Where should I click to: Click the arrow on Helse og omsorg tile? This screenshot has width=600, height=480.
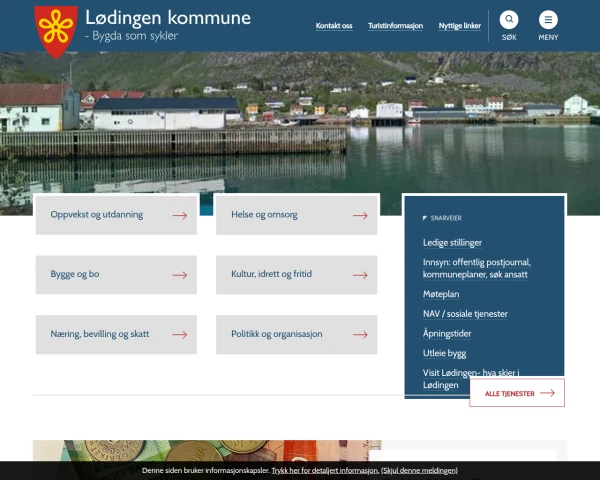pyautogui.click(x=359, y=215)
